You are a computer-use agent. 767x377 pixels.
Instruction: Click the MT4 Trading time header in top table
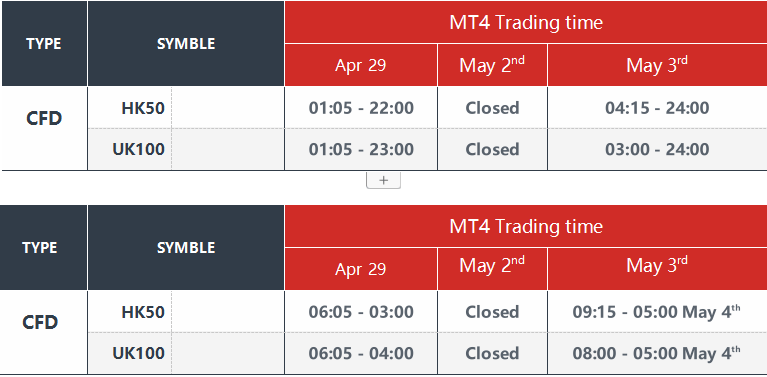click(526, 22)
